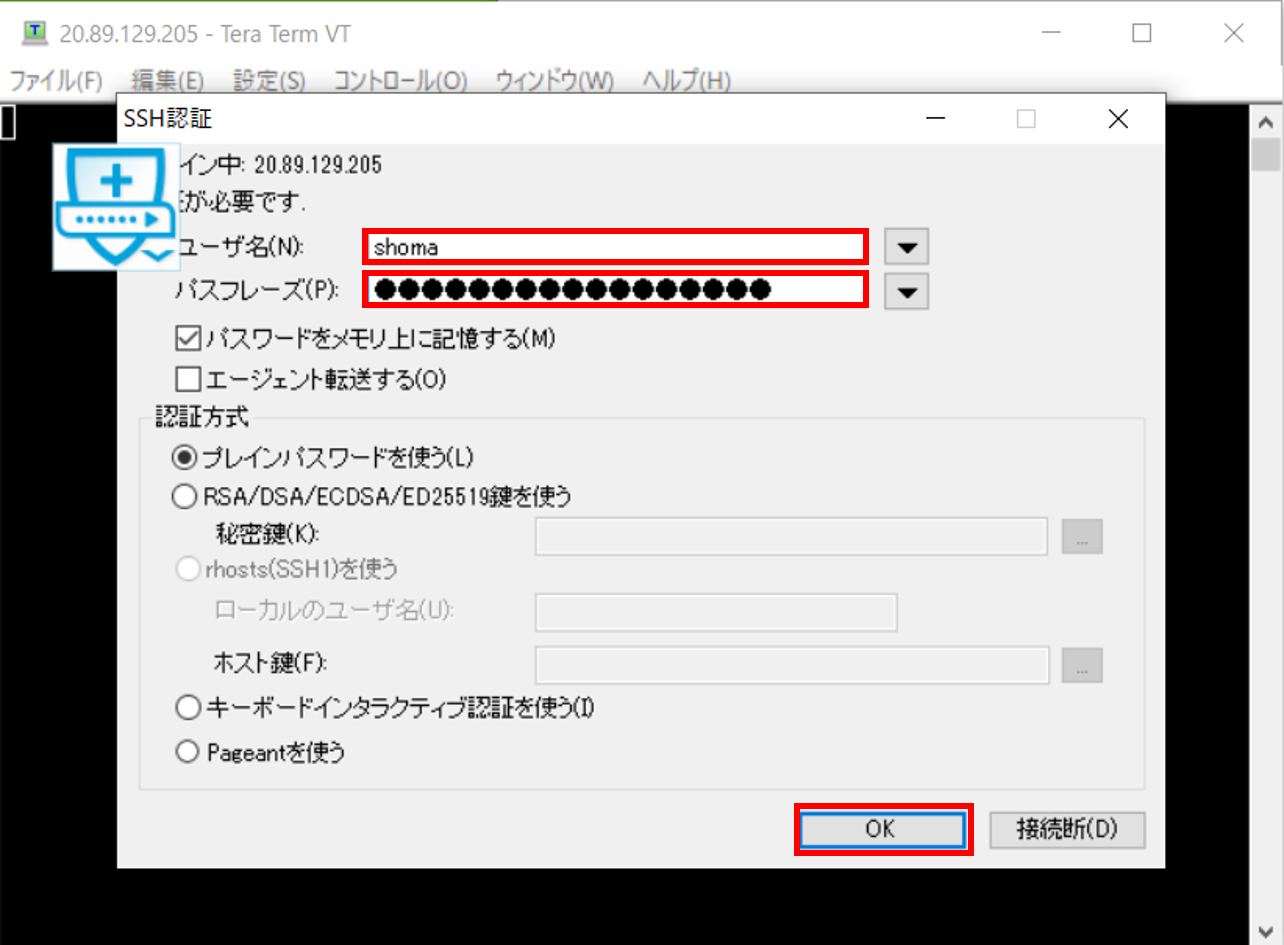This screenshot has width=1284, height=945.
Task: Open the passphrase history dropdown
Action: (x=905, y=291)
